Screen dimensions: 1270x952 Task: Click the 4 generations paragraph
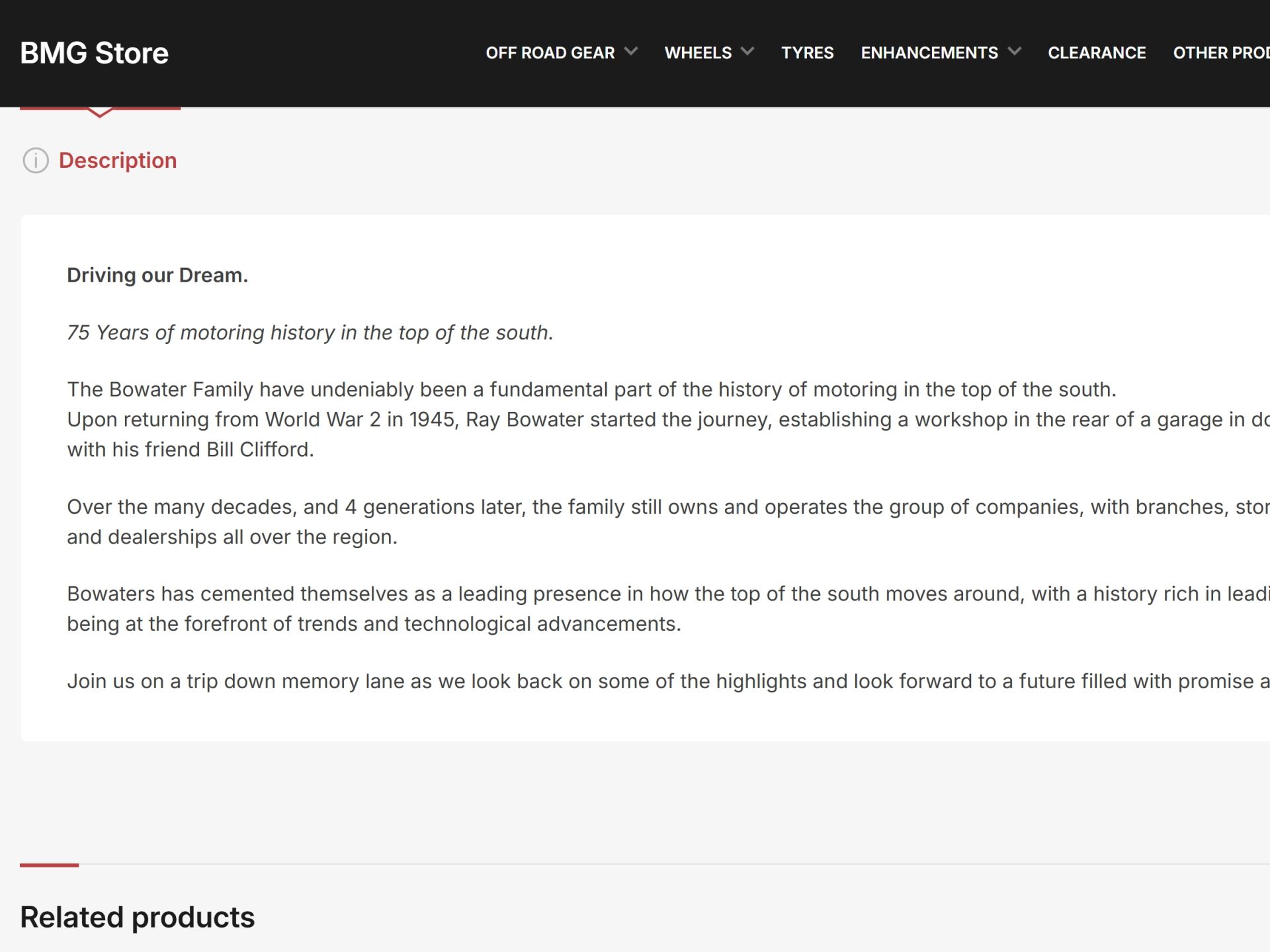[668, 522]
